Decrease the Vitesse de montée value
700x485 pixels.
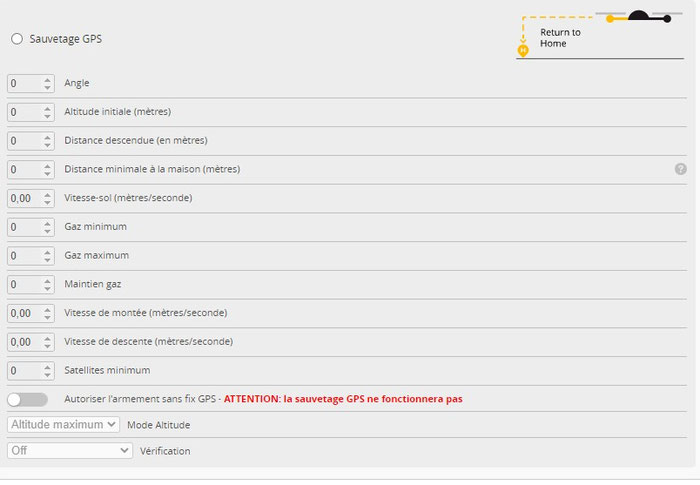(47, 317)
